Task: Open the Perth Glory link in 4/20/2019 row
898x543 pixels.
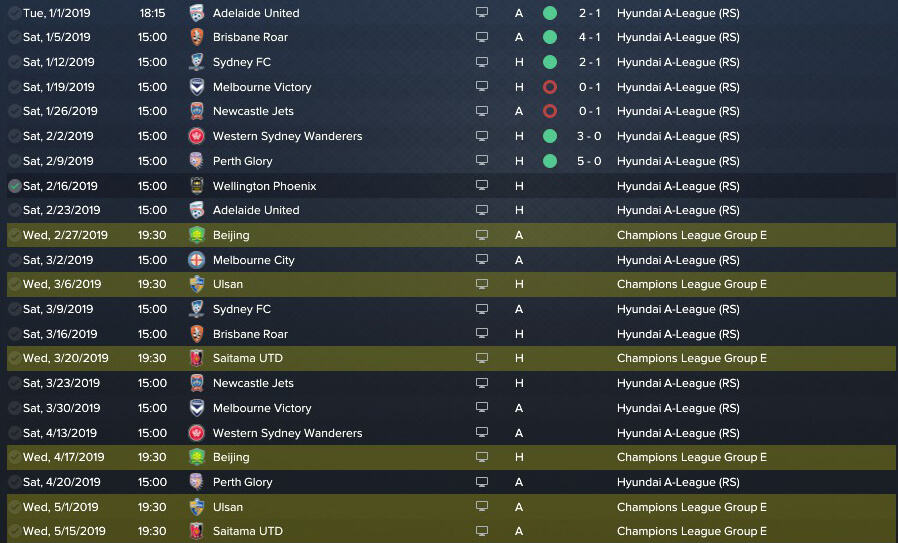Action: coord(242,482)
